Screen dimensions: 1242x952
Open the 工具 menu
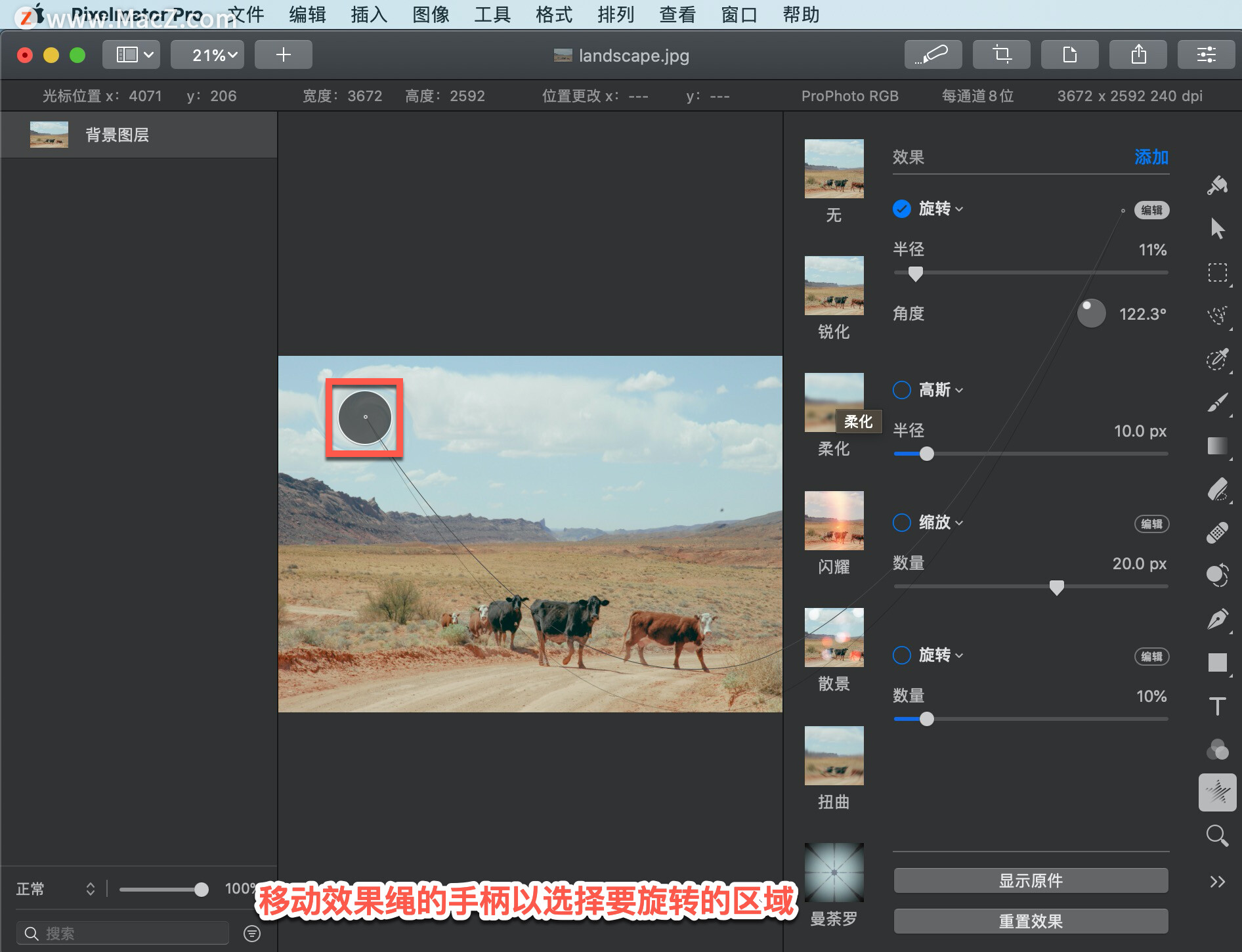coord(493,14)
